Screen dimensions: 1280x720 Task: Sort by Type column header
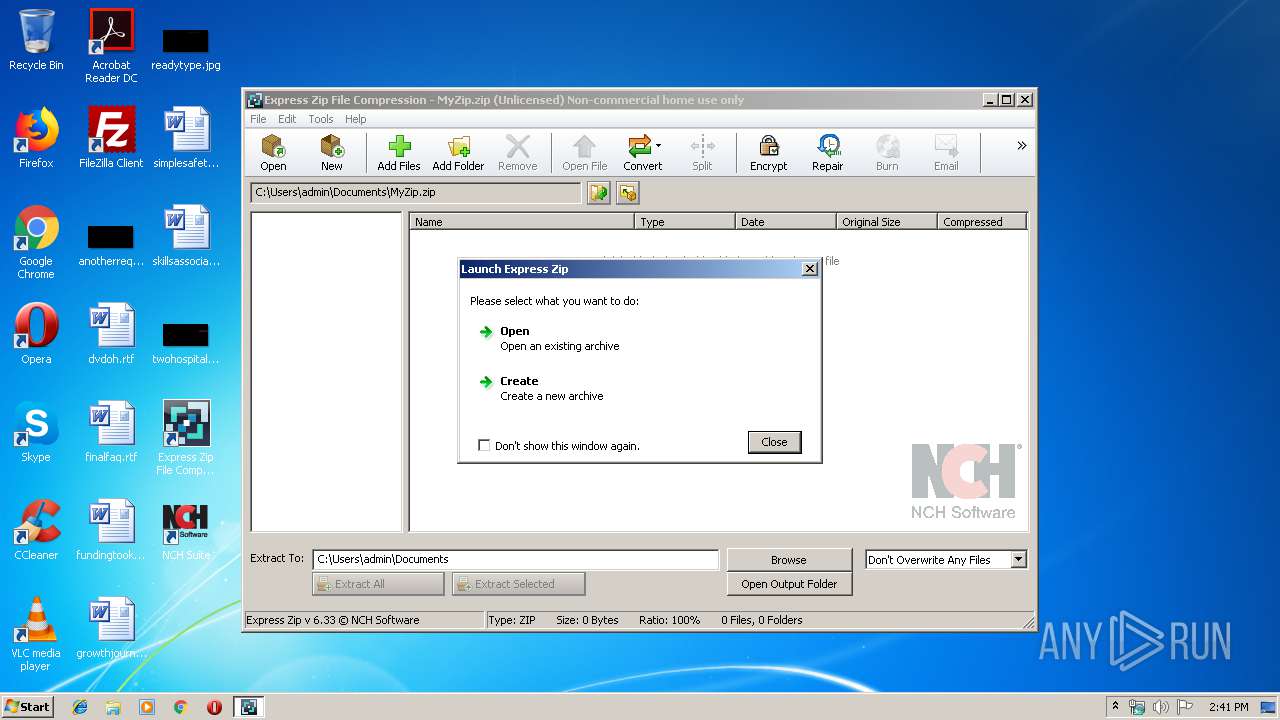685,222
